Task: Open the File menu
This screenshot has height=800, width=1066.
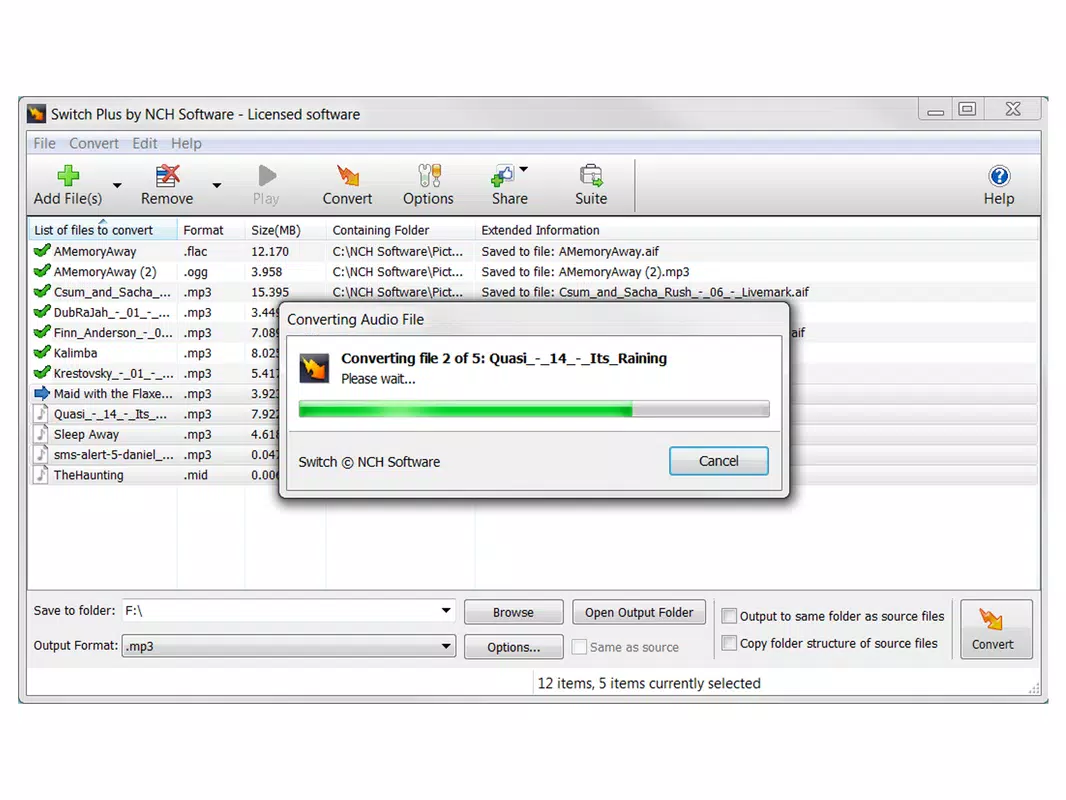Action: coord(44,143)
